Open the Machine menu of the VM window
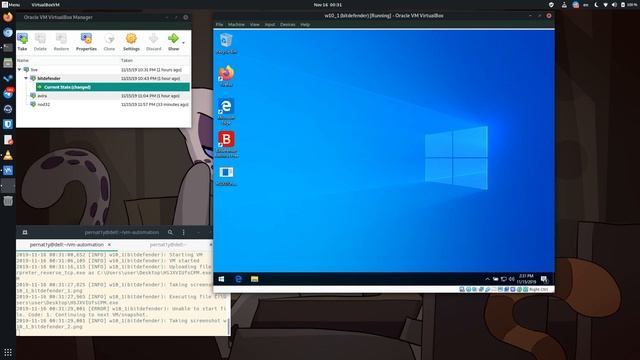This screenshot has width=640, height=360. tap(236, 24)
